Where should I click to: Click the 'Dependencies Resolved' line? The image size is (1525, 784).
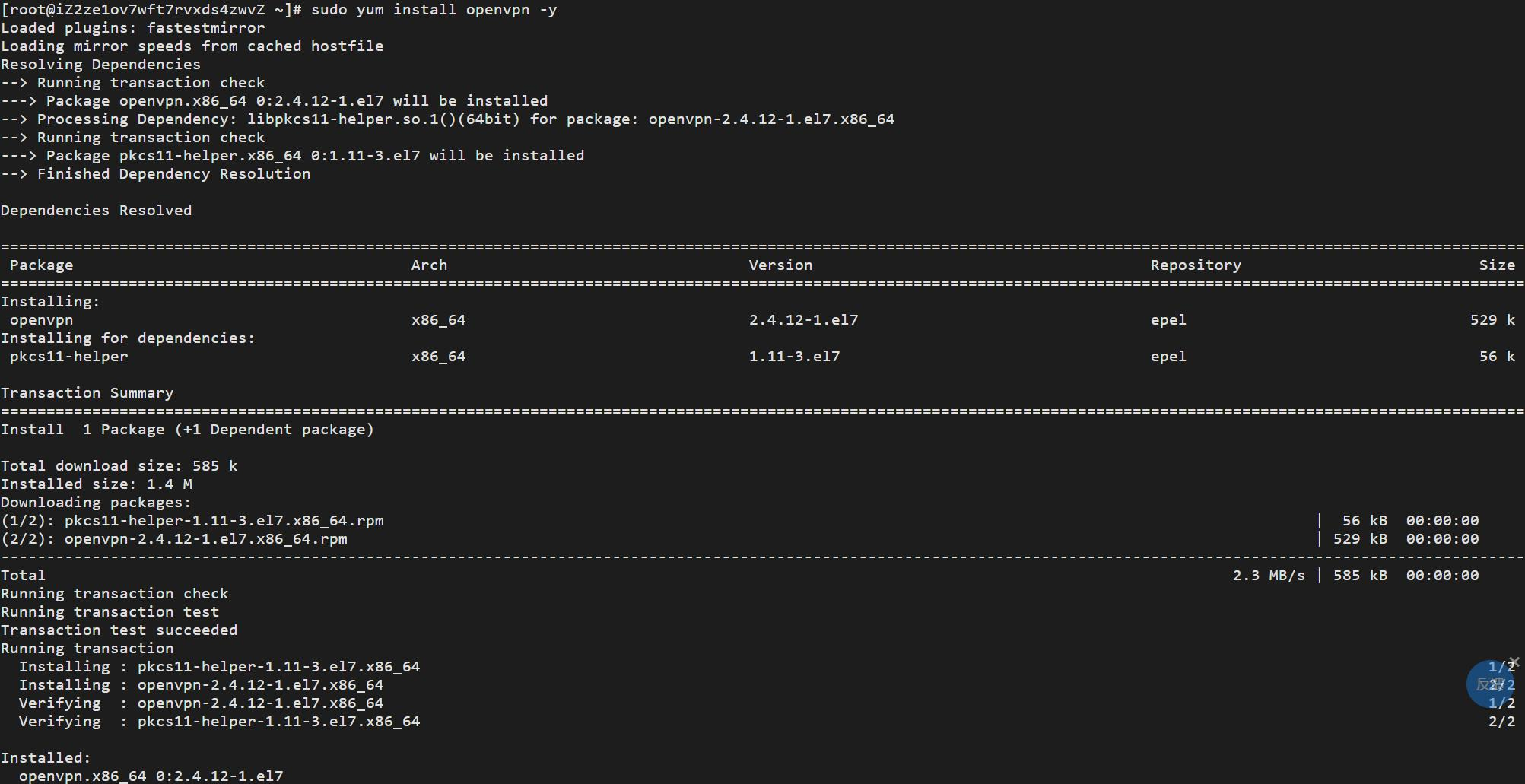pos(96,211)
